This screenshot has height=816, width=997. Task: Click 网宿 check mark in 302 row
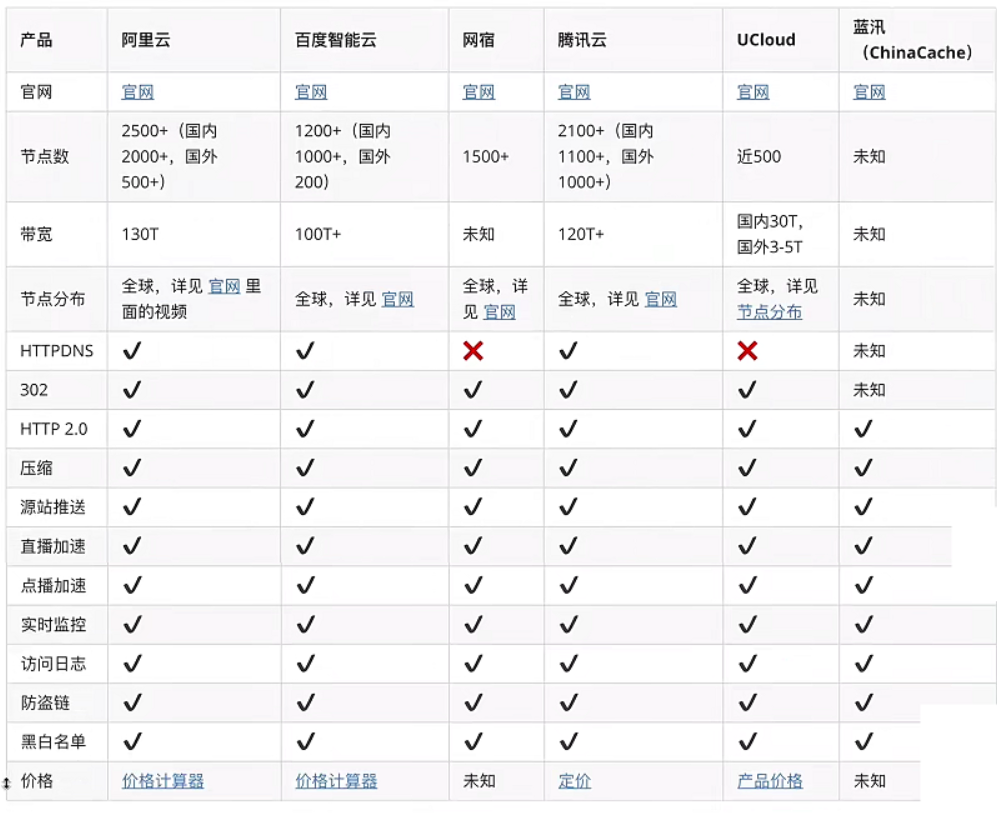[473, 390]
